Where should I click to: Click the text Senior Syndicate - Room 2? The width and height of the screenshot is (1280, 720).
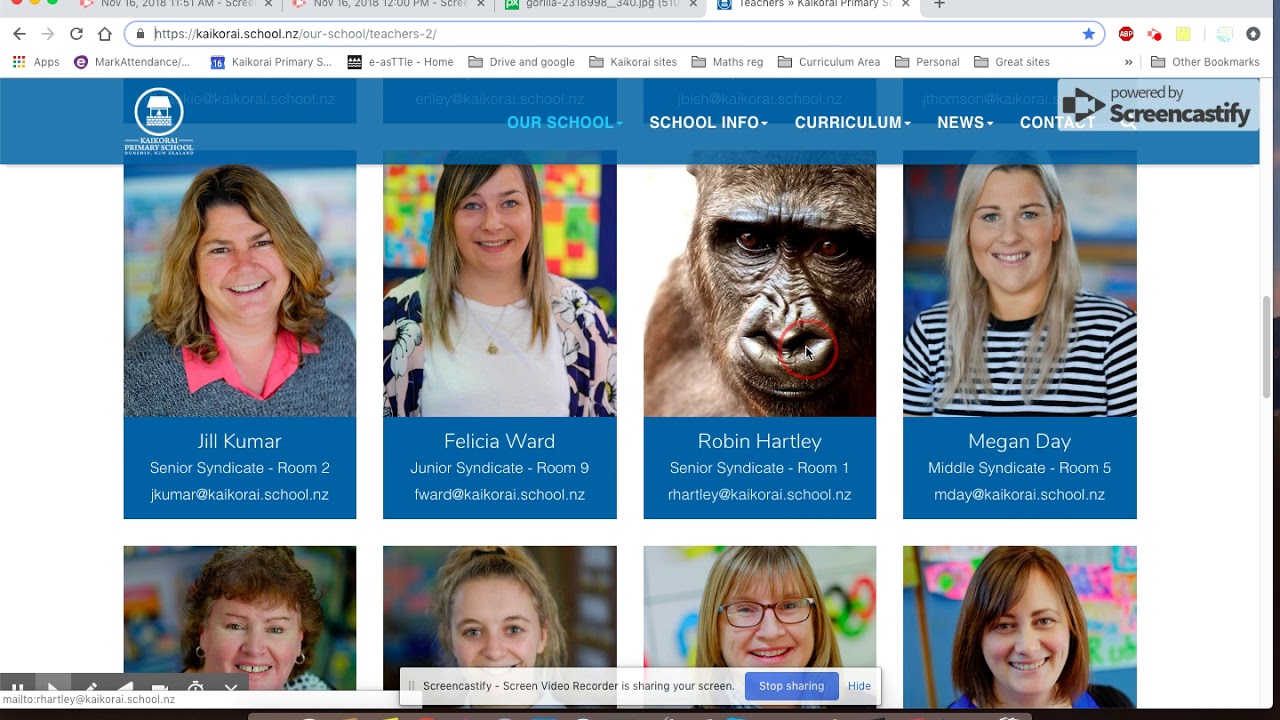[240, 468]
